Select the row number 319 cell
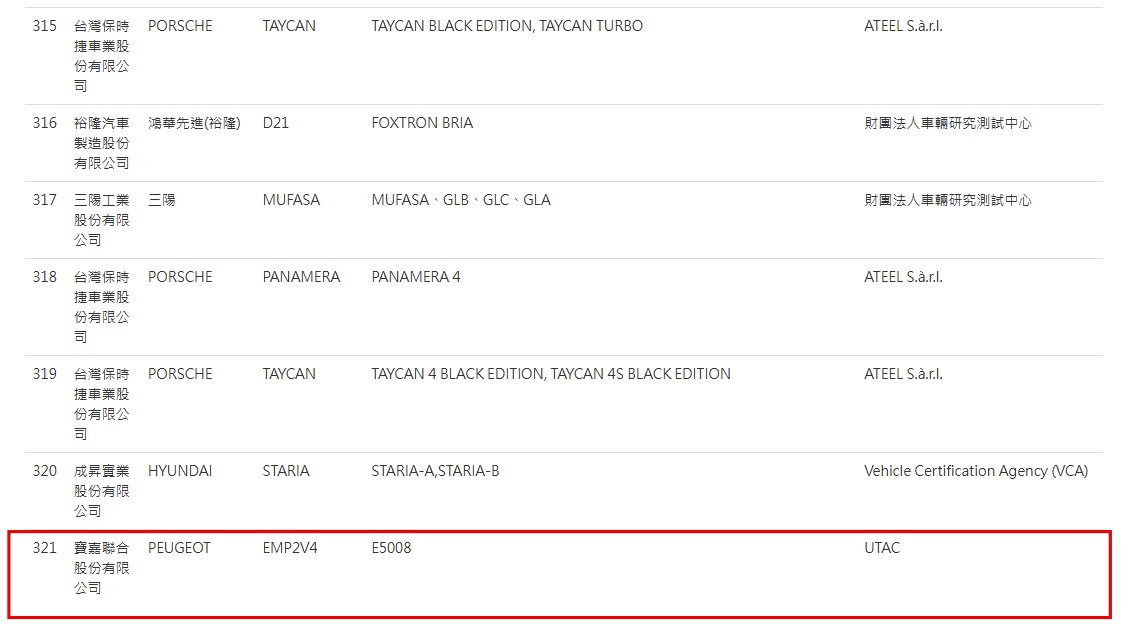 [45, 374]
